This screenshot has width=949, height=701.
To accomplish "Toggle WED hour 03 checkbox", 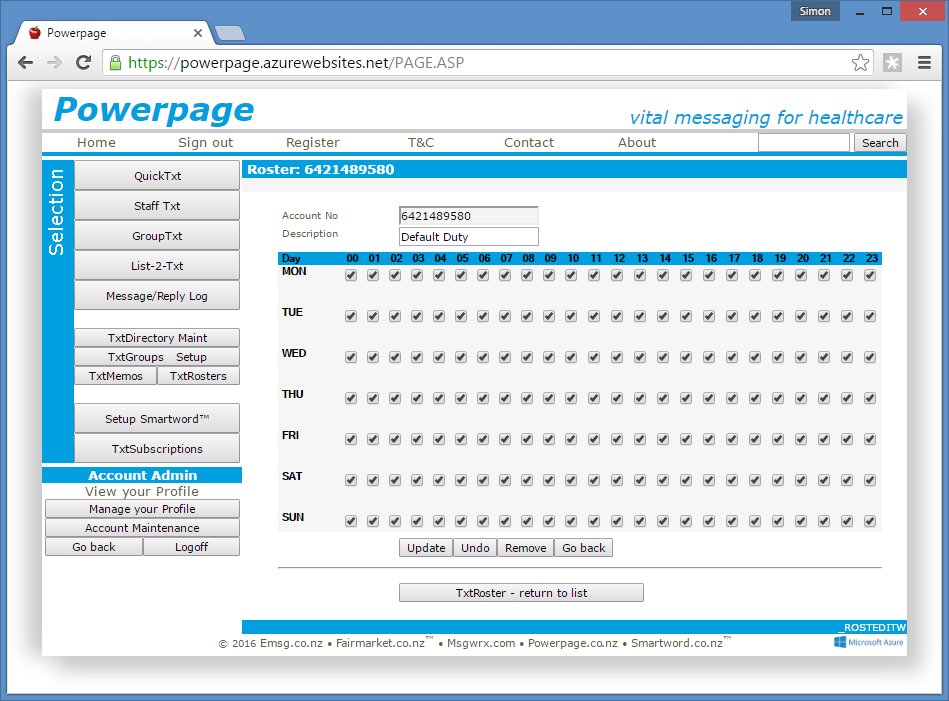I will tap(417, 357).
